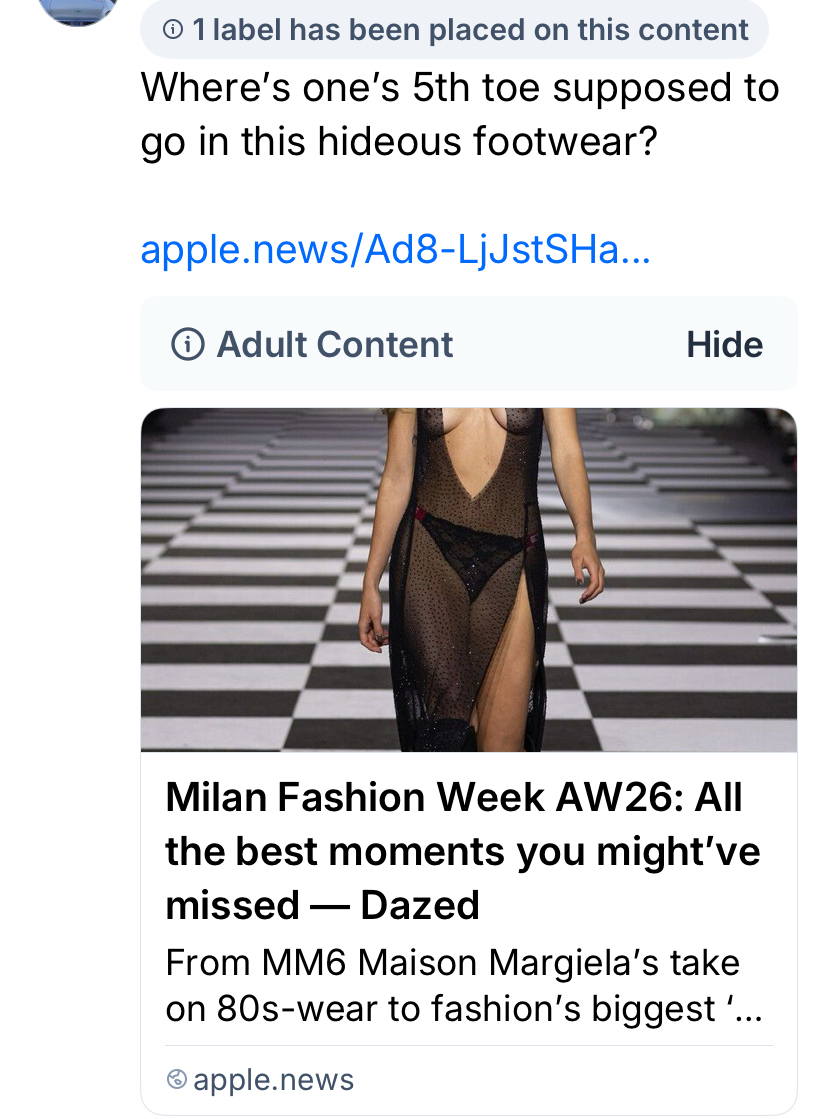
Task: Click the "Adult Content" warning label text
Action: coord(335,345)
